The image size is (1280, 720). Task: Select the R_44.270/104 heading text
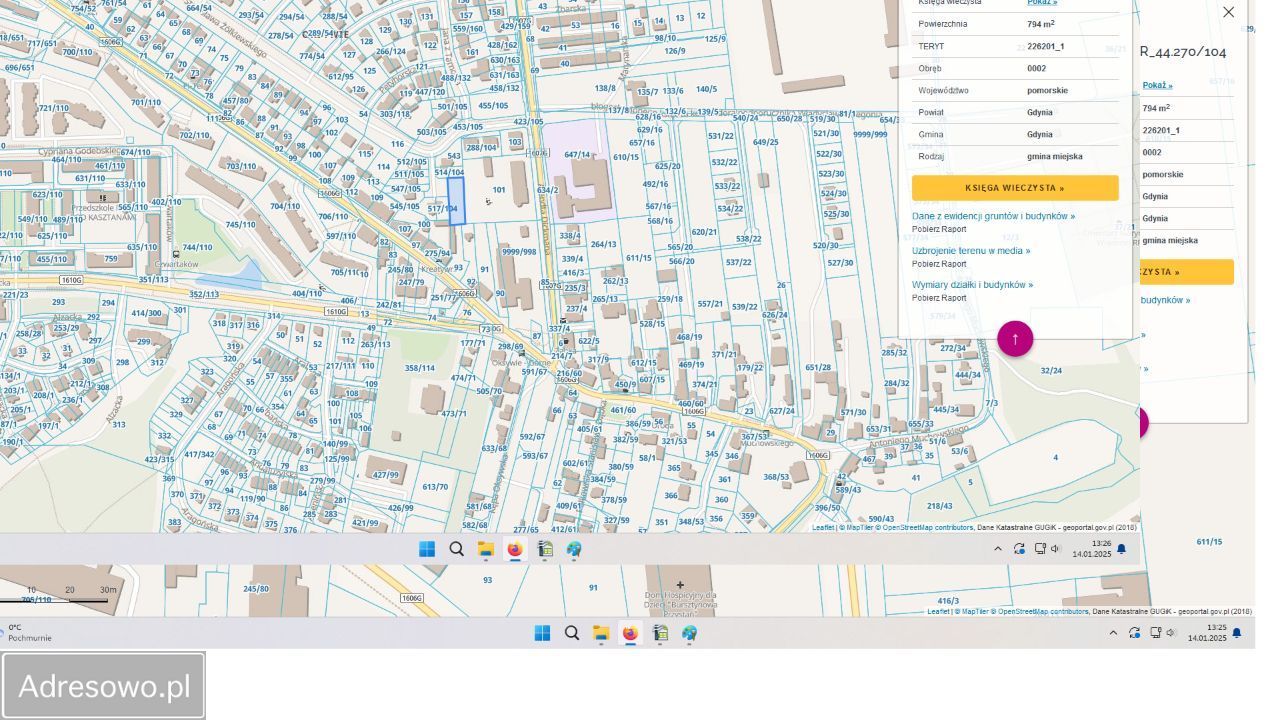[1183, 52]
